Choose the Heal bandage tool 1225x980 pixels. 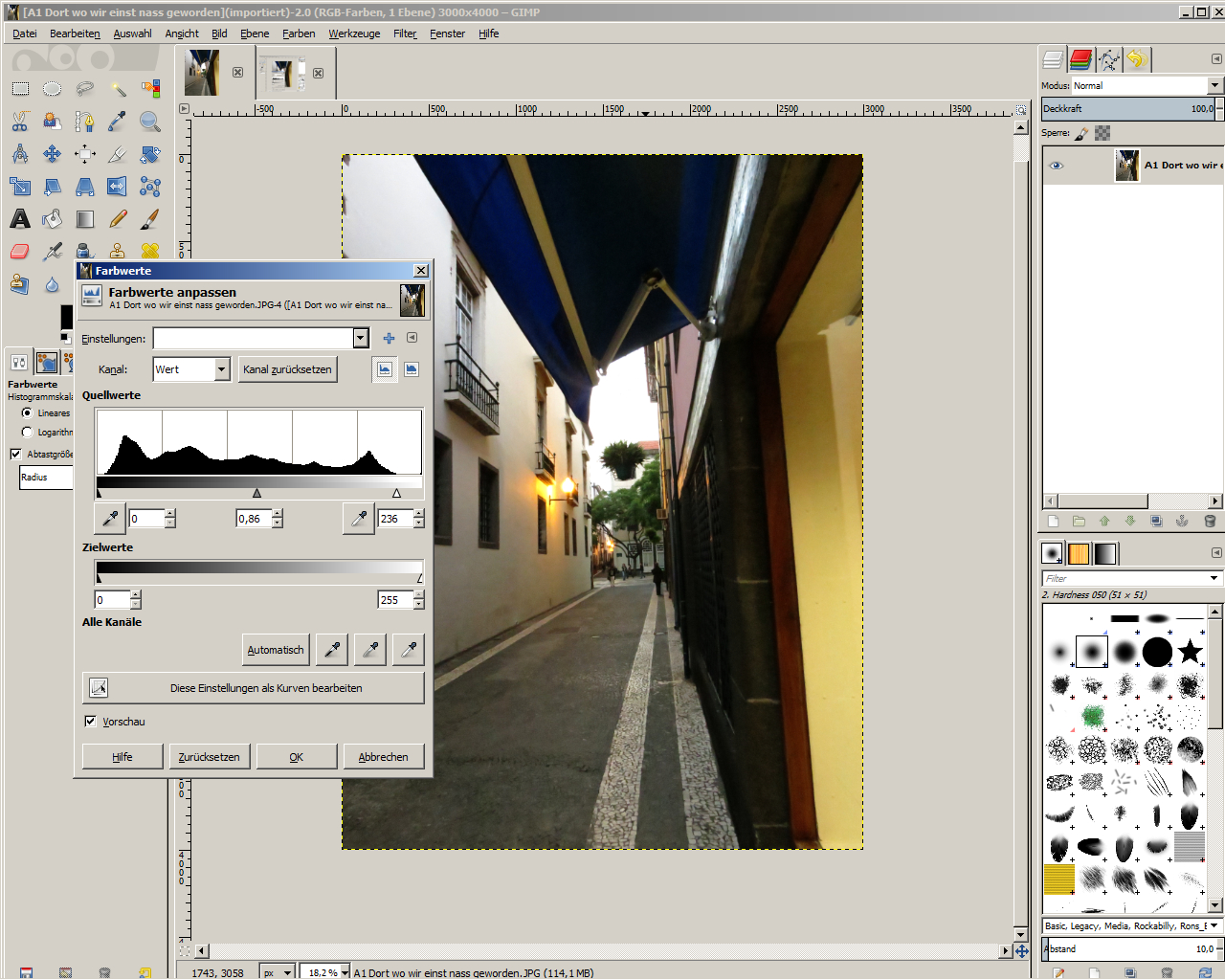click(150, 251)
